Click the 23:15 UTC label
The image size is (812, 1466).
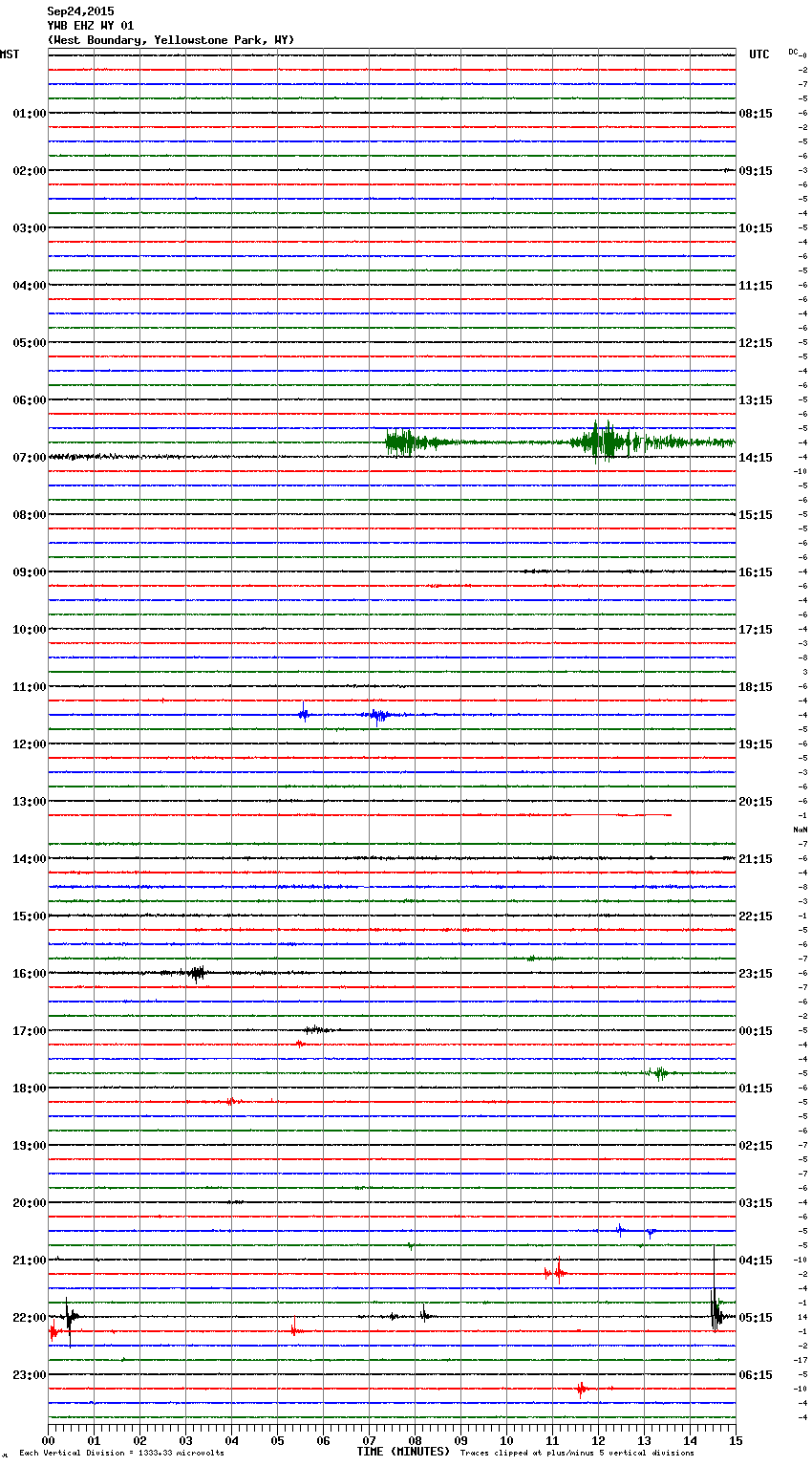(756, 974)
